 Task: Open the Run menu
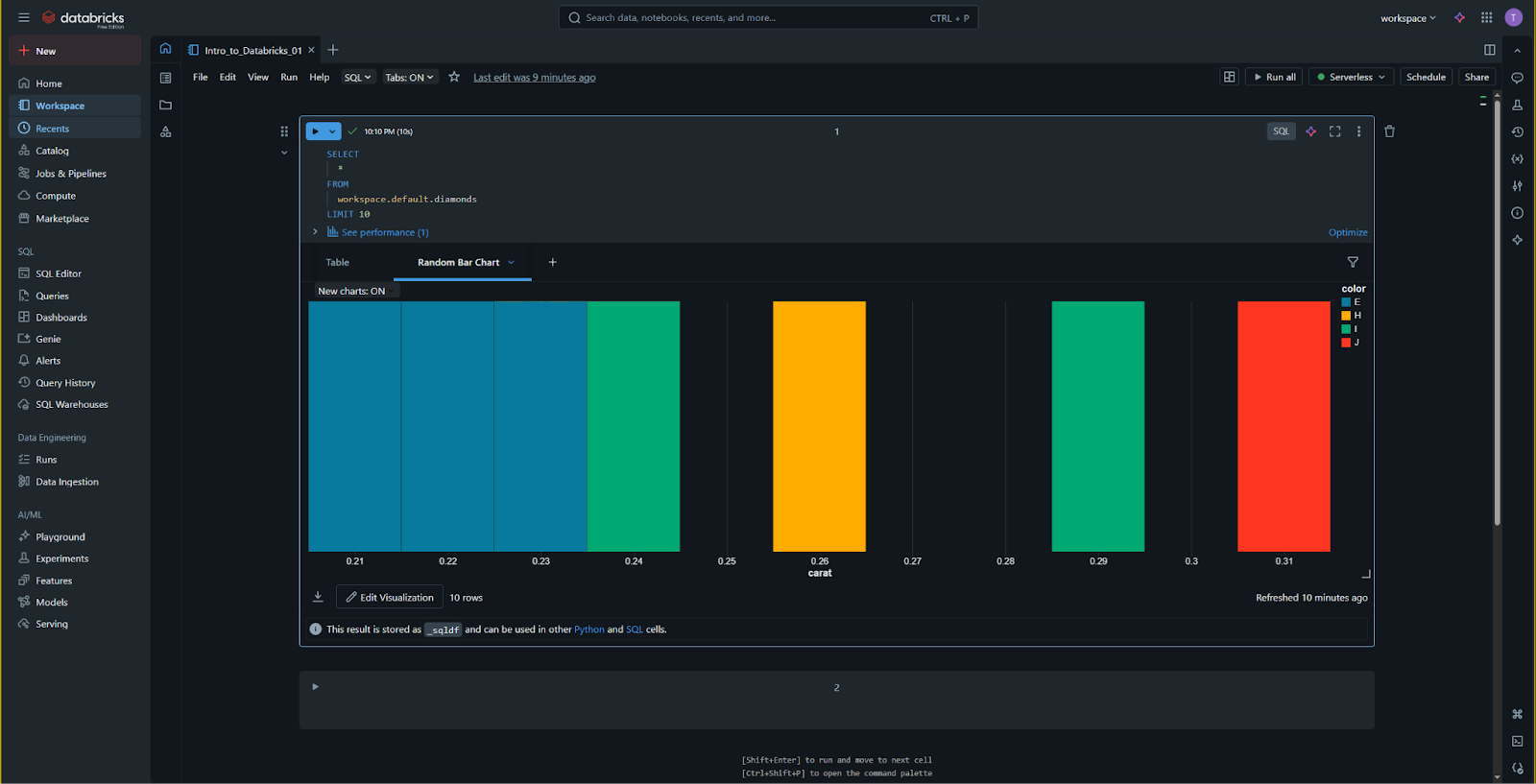(x=289, y=77)
